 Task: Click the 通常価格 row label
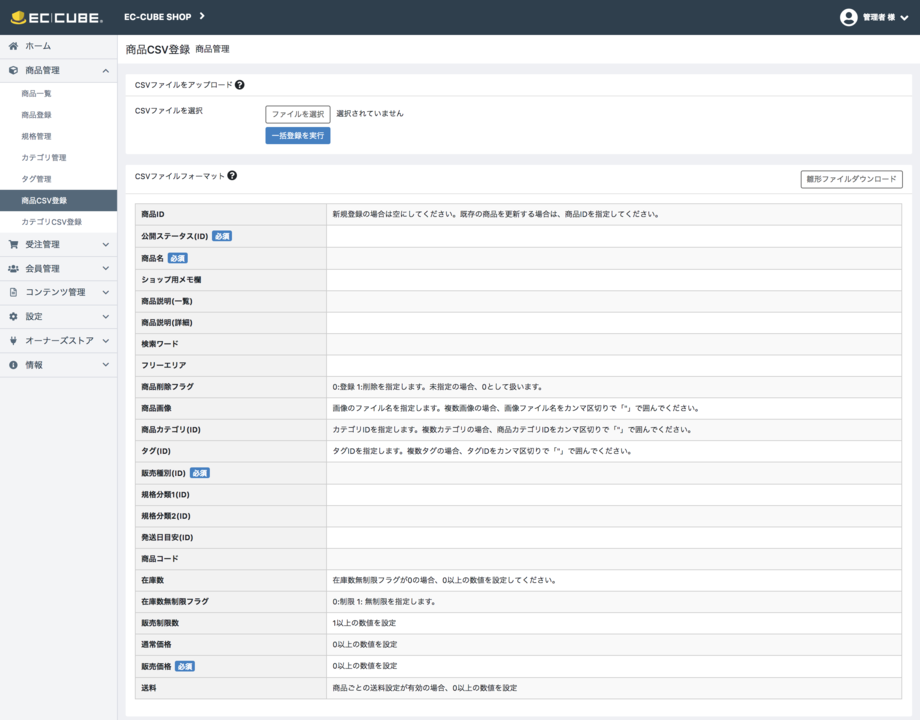(156, 644)
